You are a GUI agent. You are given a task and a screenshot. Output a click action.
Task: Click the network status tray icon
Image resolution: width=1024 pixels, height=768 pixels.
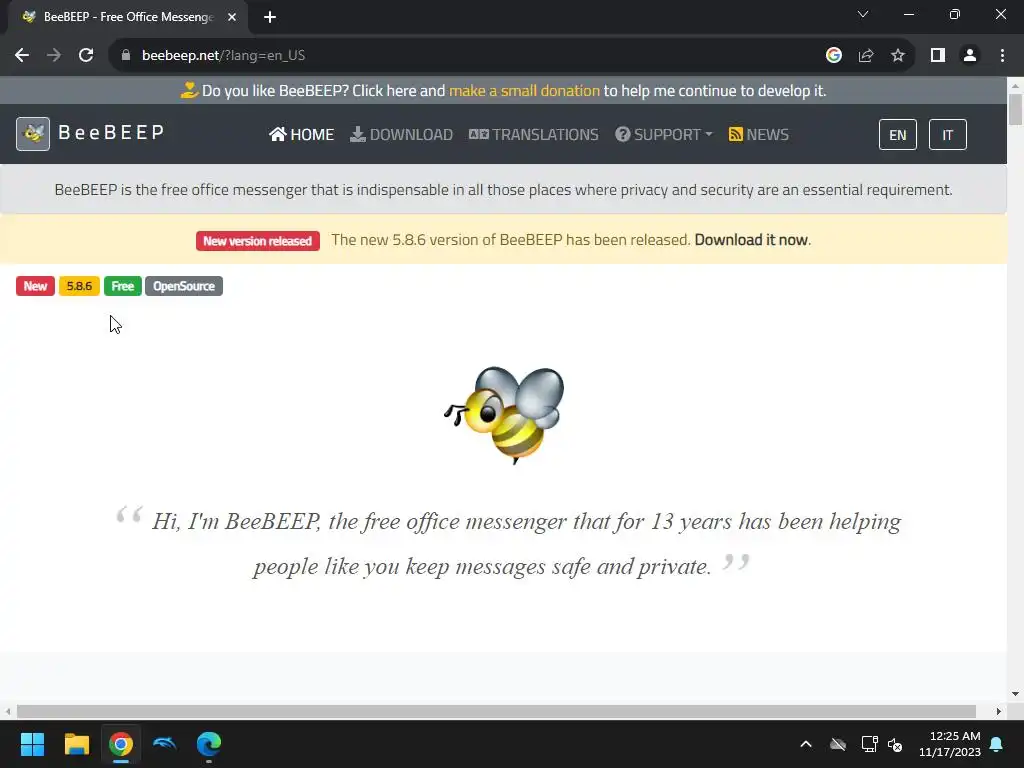click(869, 744)
